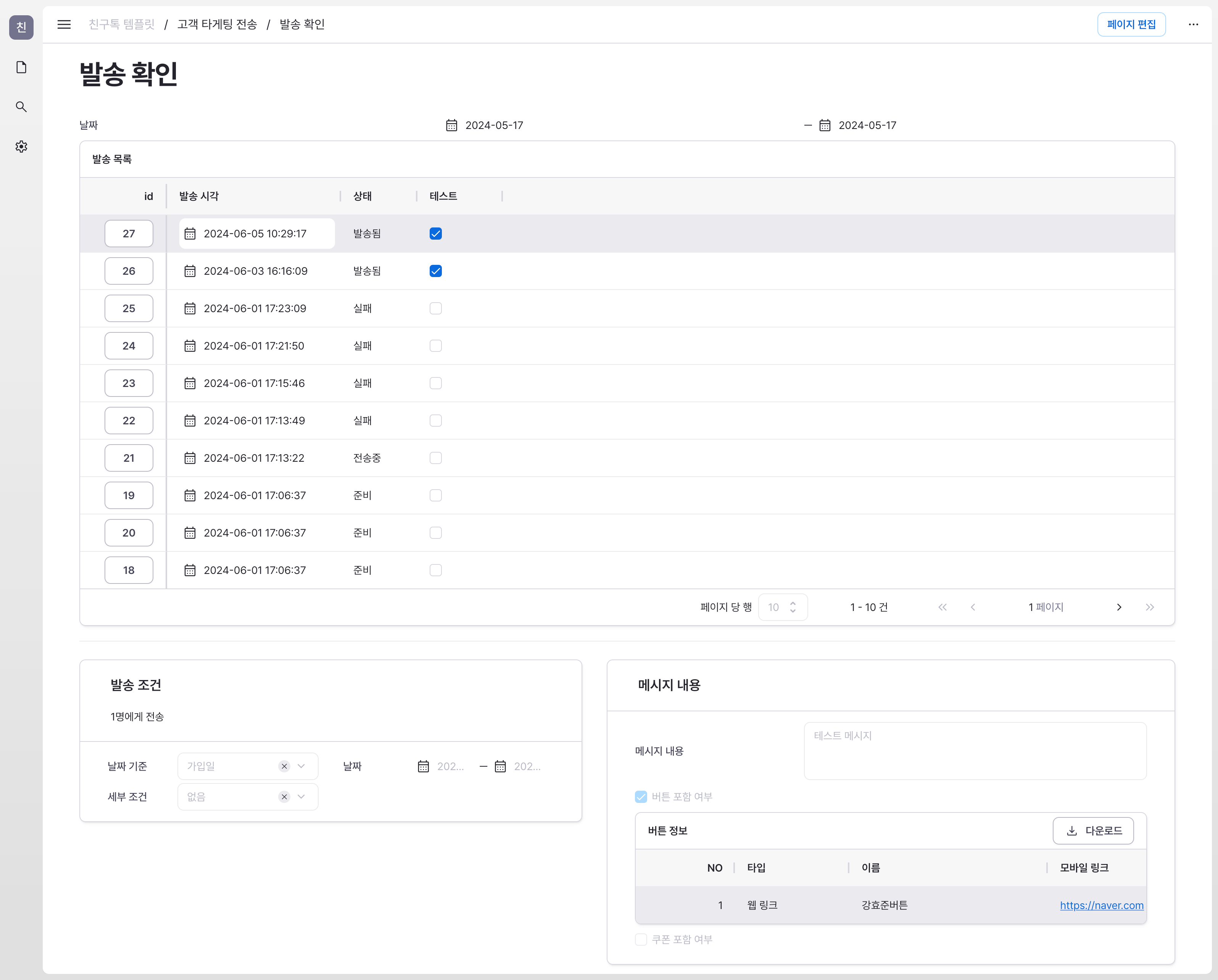Click calendar icon in row id 23
This screenshot has width=1218, height=980.
(190, 383)
